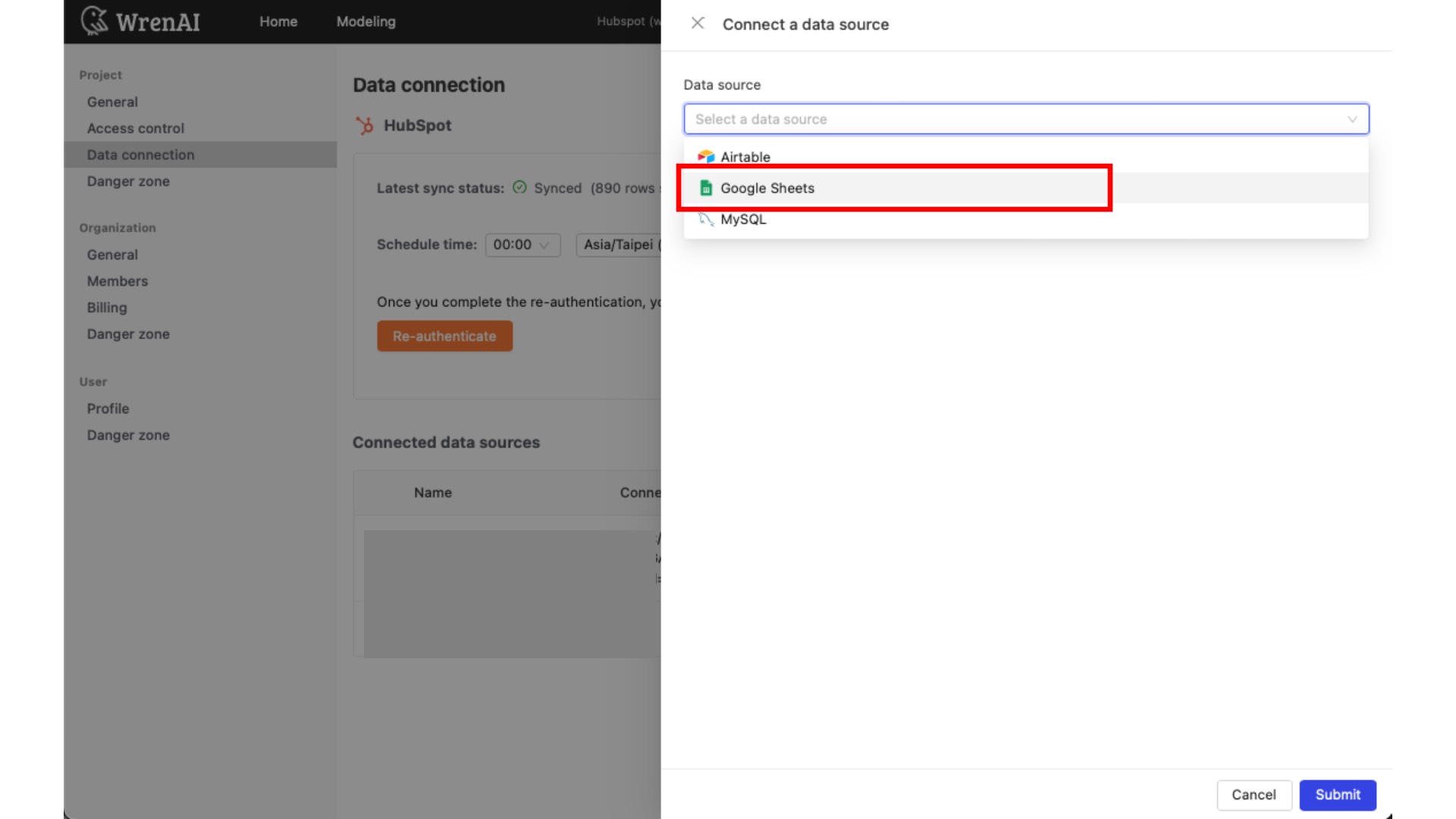
Task: Click the Data source field label
Action: (722, 85)
